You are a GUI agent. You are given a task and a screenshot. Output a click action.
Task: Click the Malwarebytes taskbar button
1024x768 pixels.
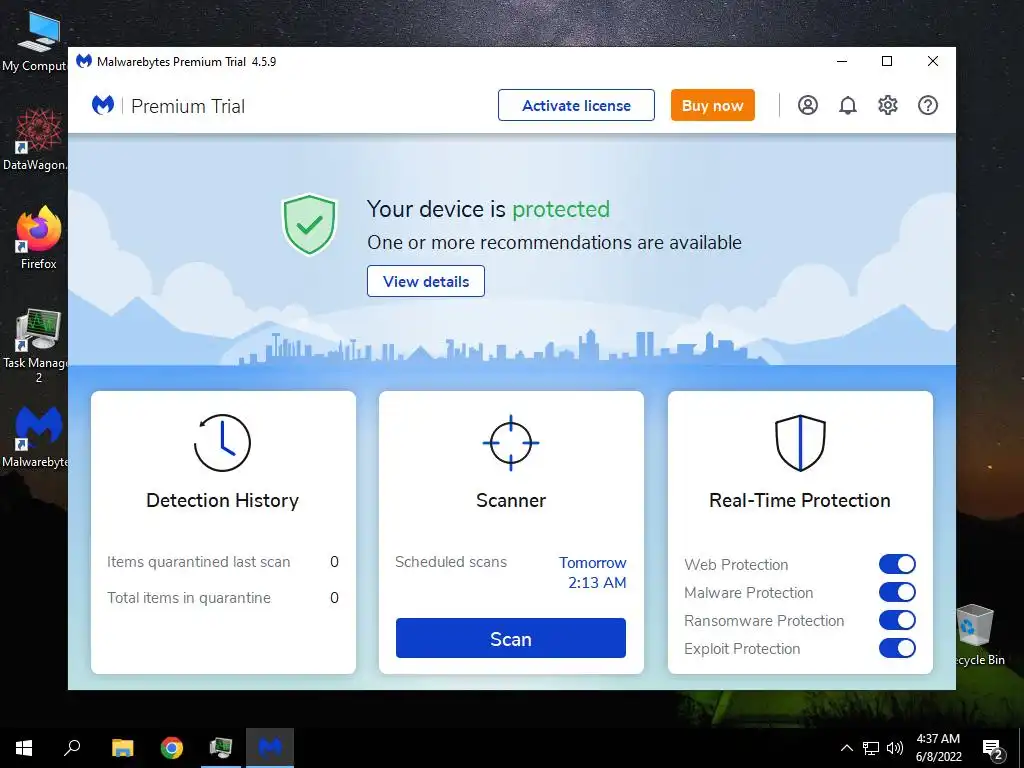coord(270,748)
